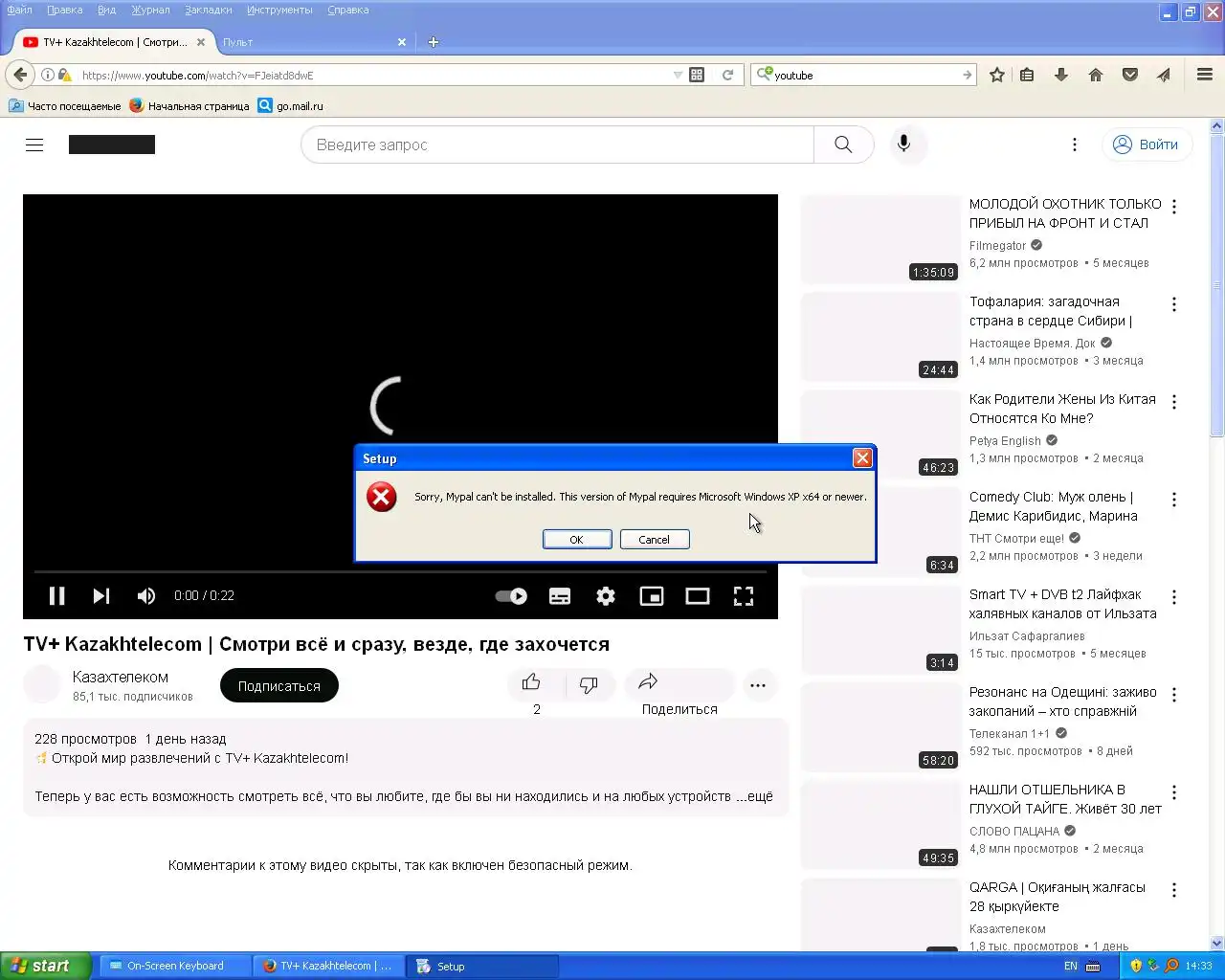Start voice search with microphone

pos(903,145)
